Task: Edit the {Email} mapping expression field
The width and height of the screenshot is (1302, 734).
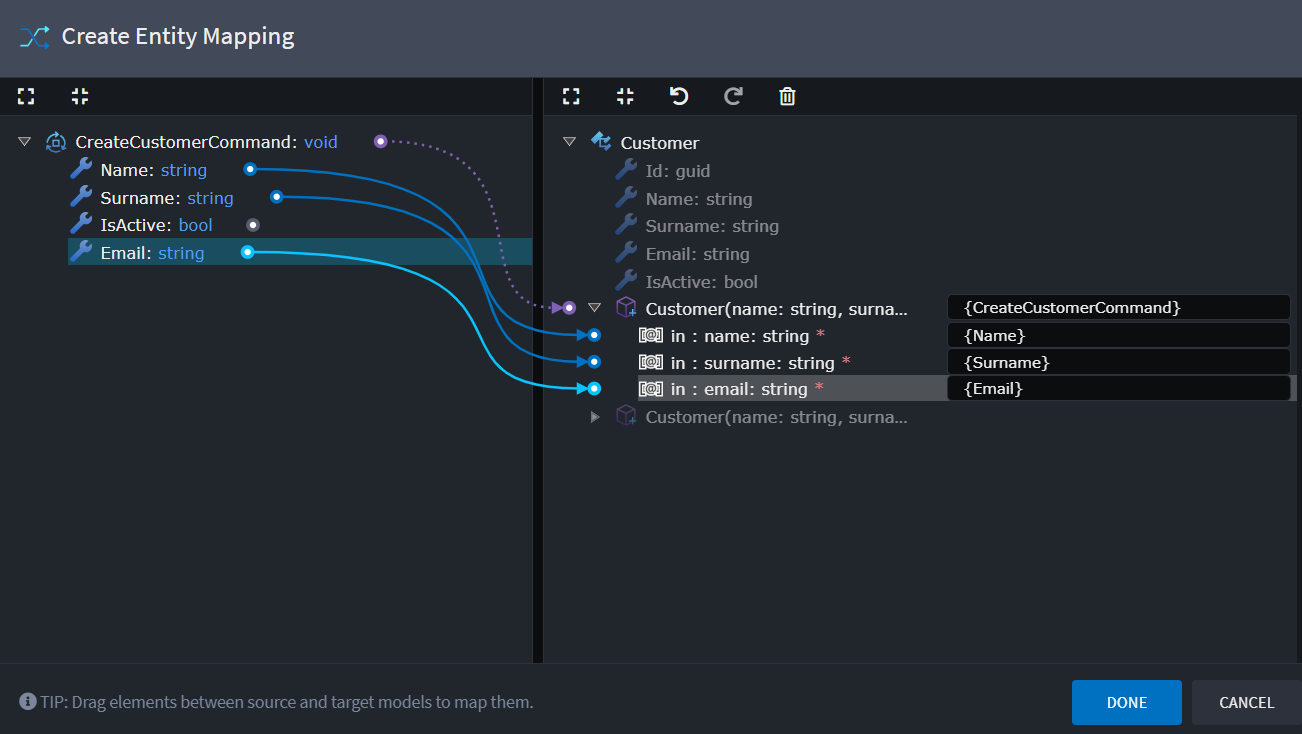Action: (1118, 388)
